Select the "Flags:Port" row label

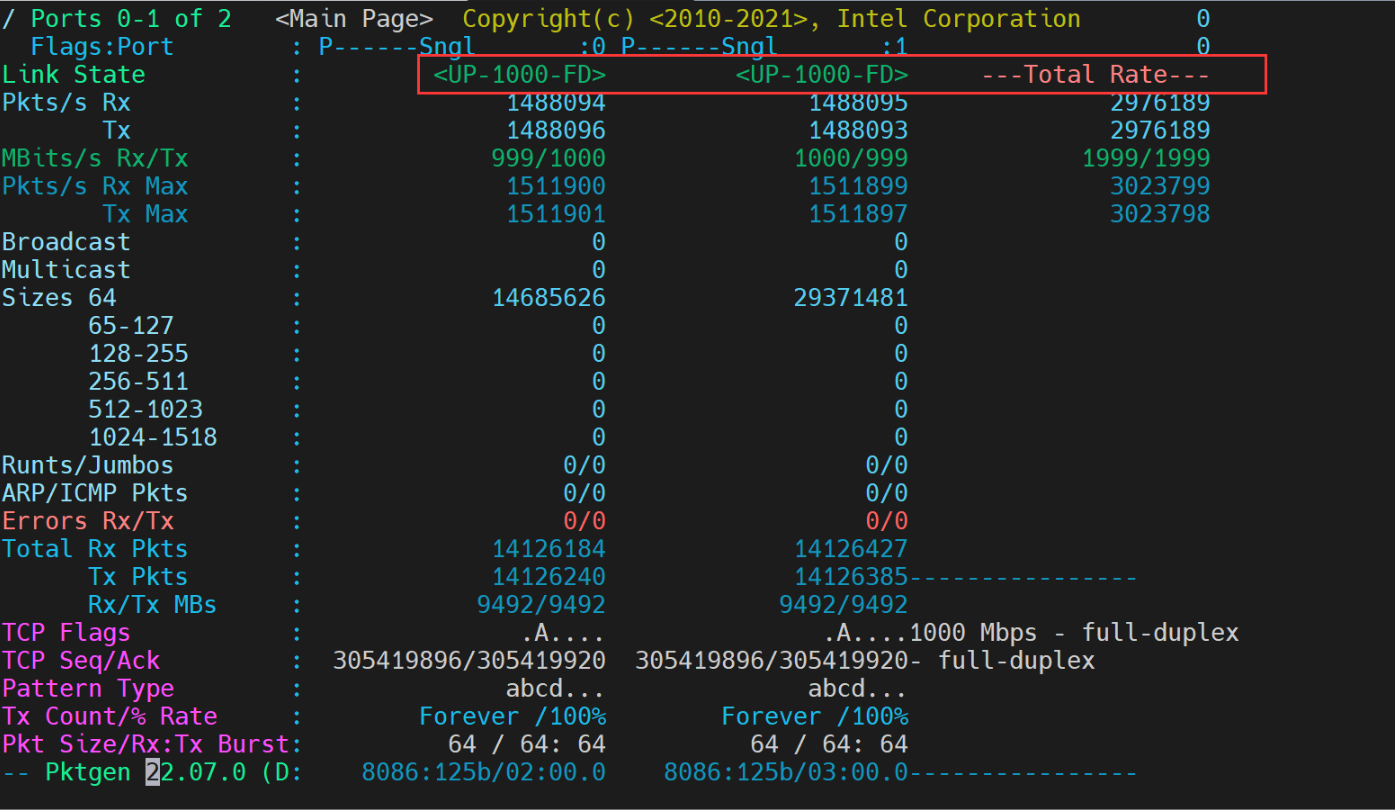pos(102,47)
